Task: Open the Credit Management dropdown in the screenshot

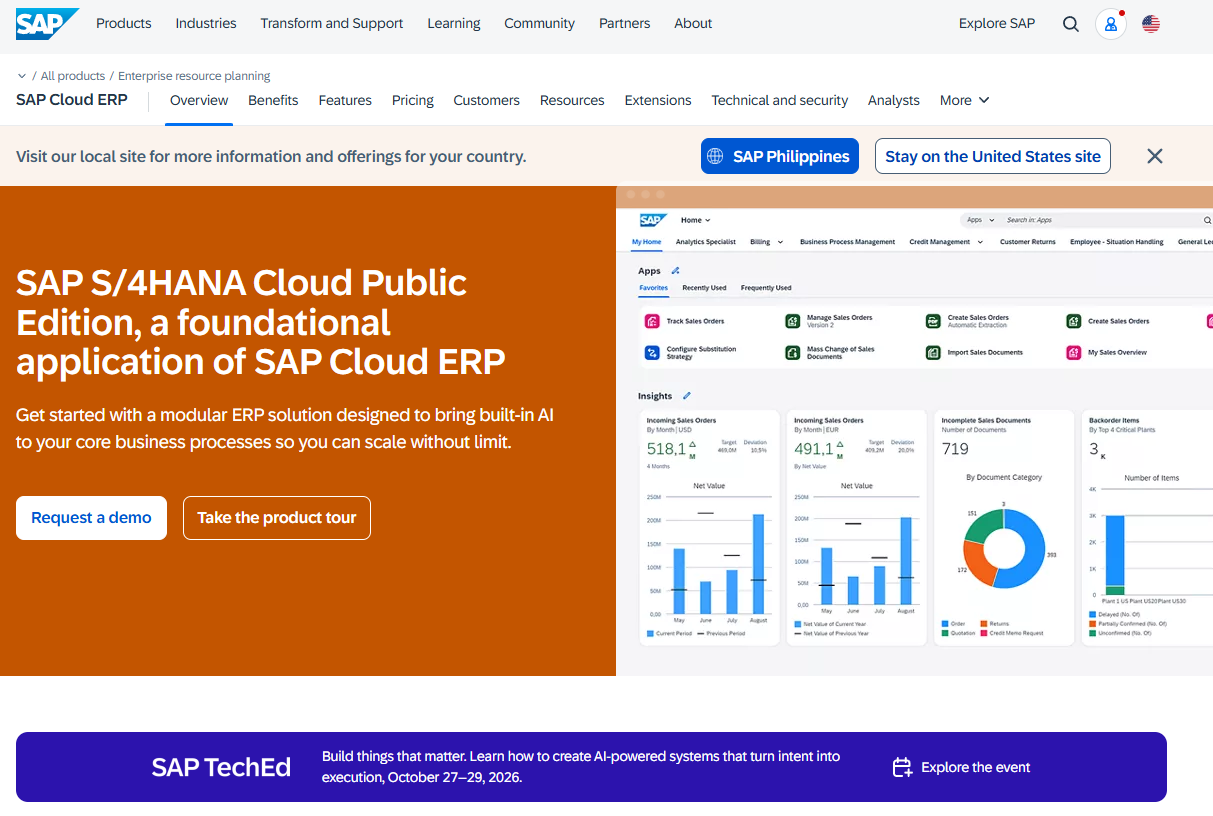Action: (x=946, y=242)
